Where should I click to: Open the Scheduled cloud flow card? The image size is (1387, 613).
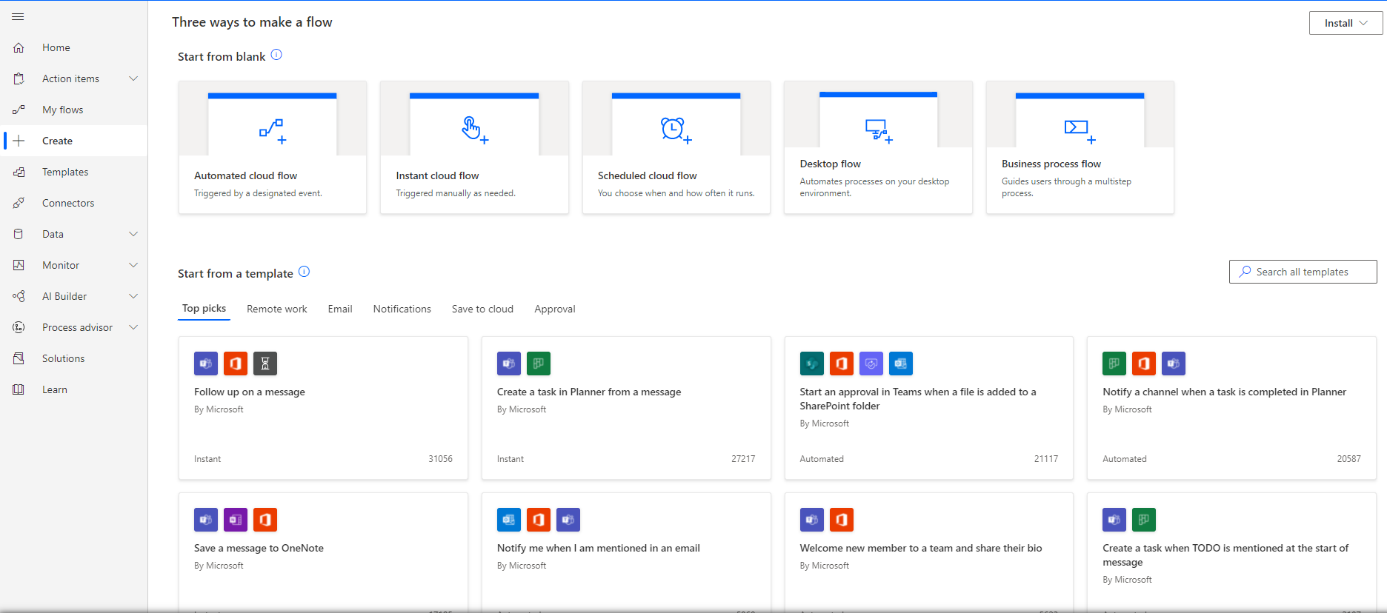(676, 147)
